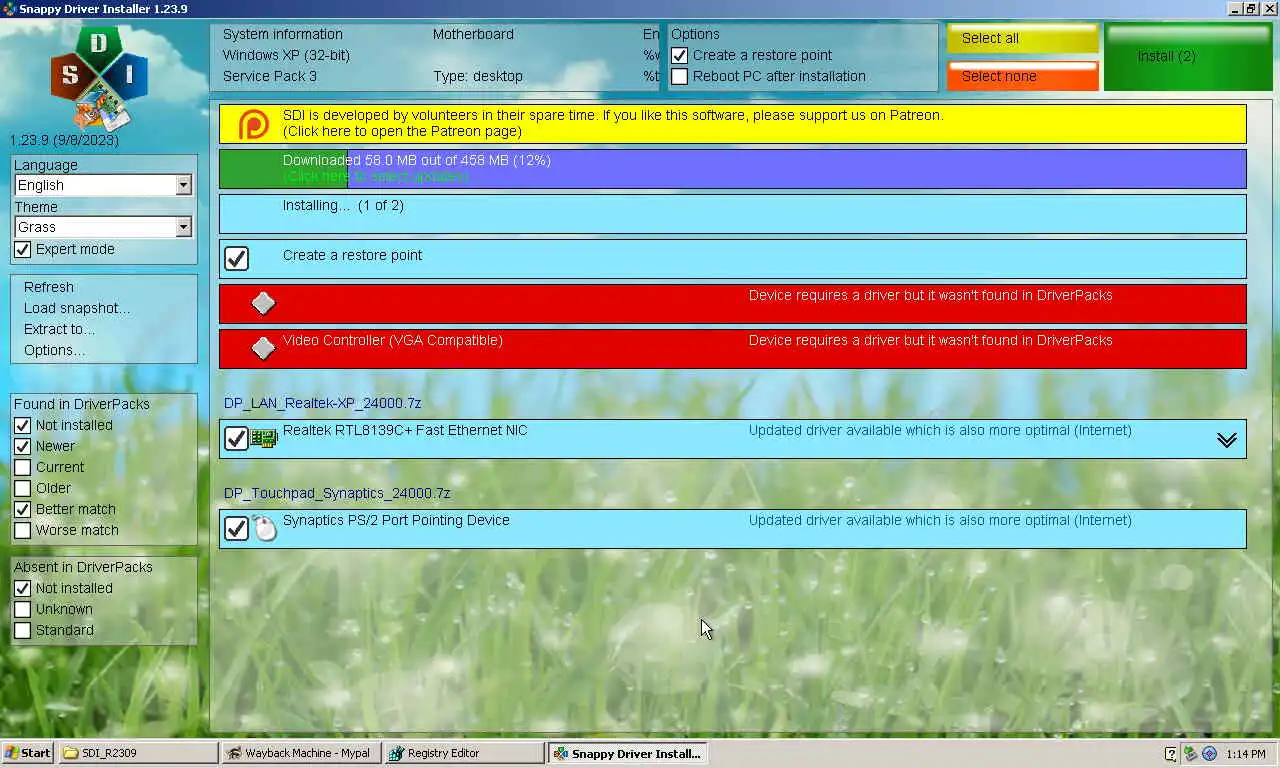Screen dimensions: 1280x768
Task: Click the Select all button
Action: 1023,38
